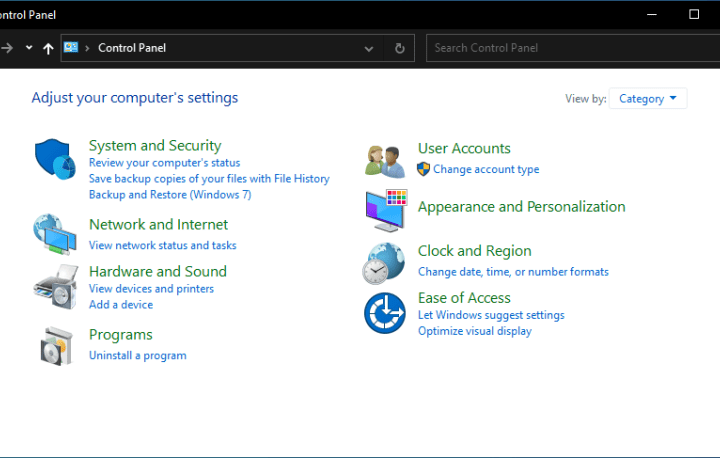The height and width of the screenshot is (458, 720).
Task: Open the Ease of Access icon
Action: pos(385,313)
